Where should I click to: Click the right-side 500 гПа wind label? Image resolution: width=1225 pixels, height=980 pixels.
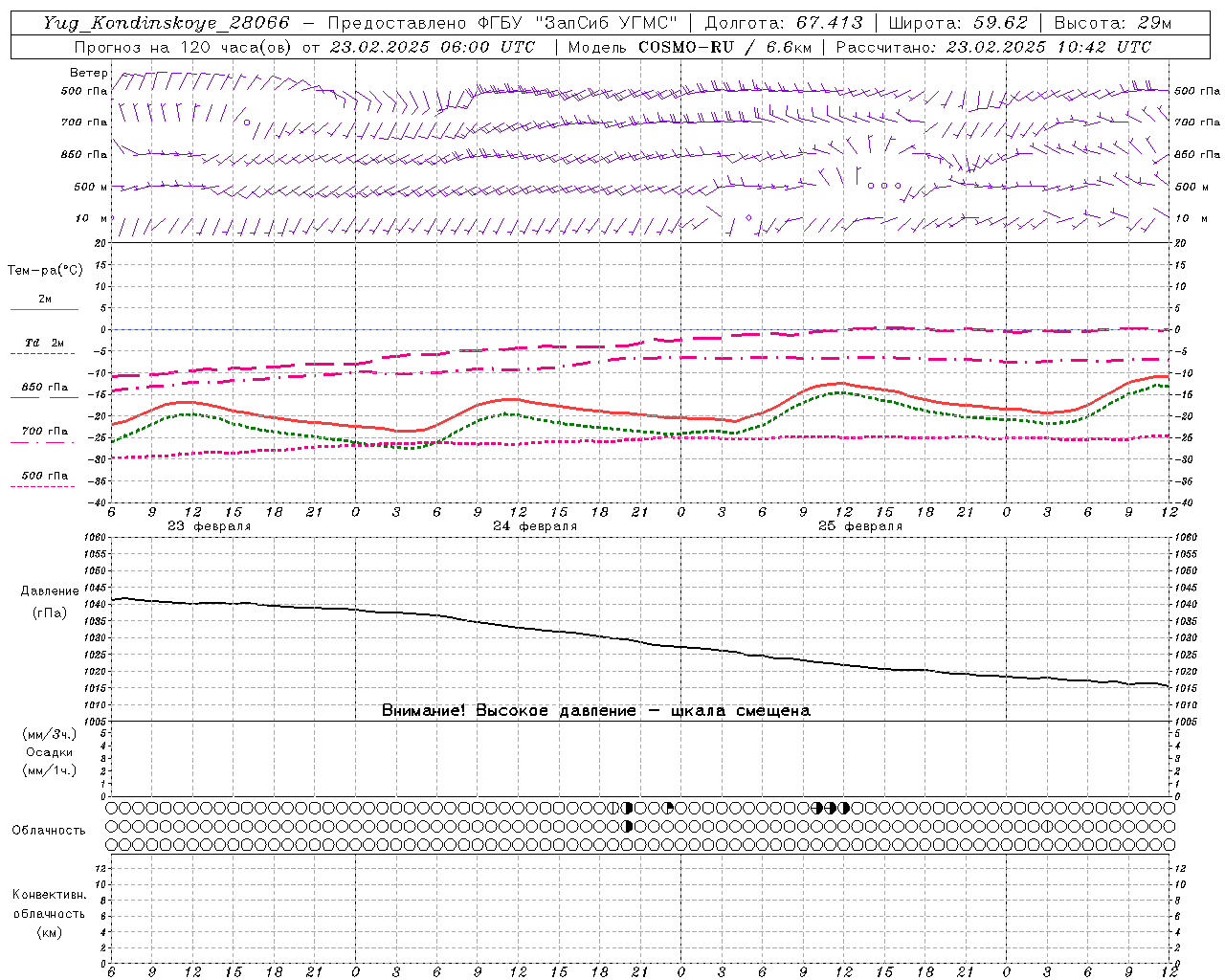click(1197, 91)
